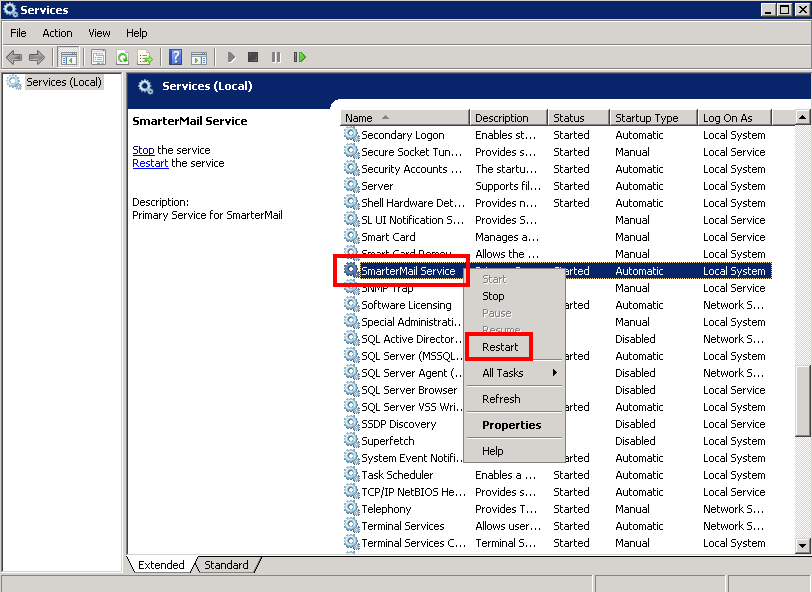Click the 'Provides T…' description cell
The image size is (812, 592).
point(506,509)
